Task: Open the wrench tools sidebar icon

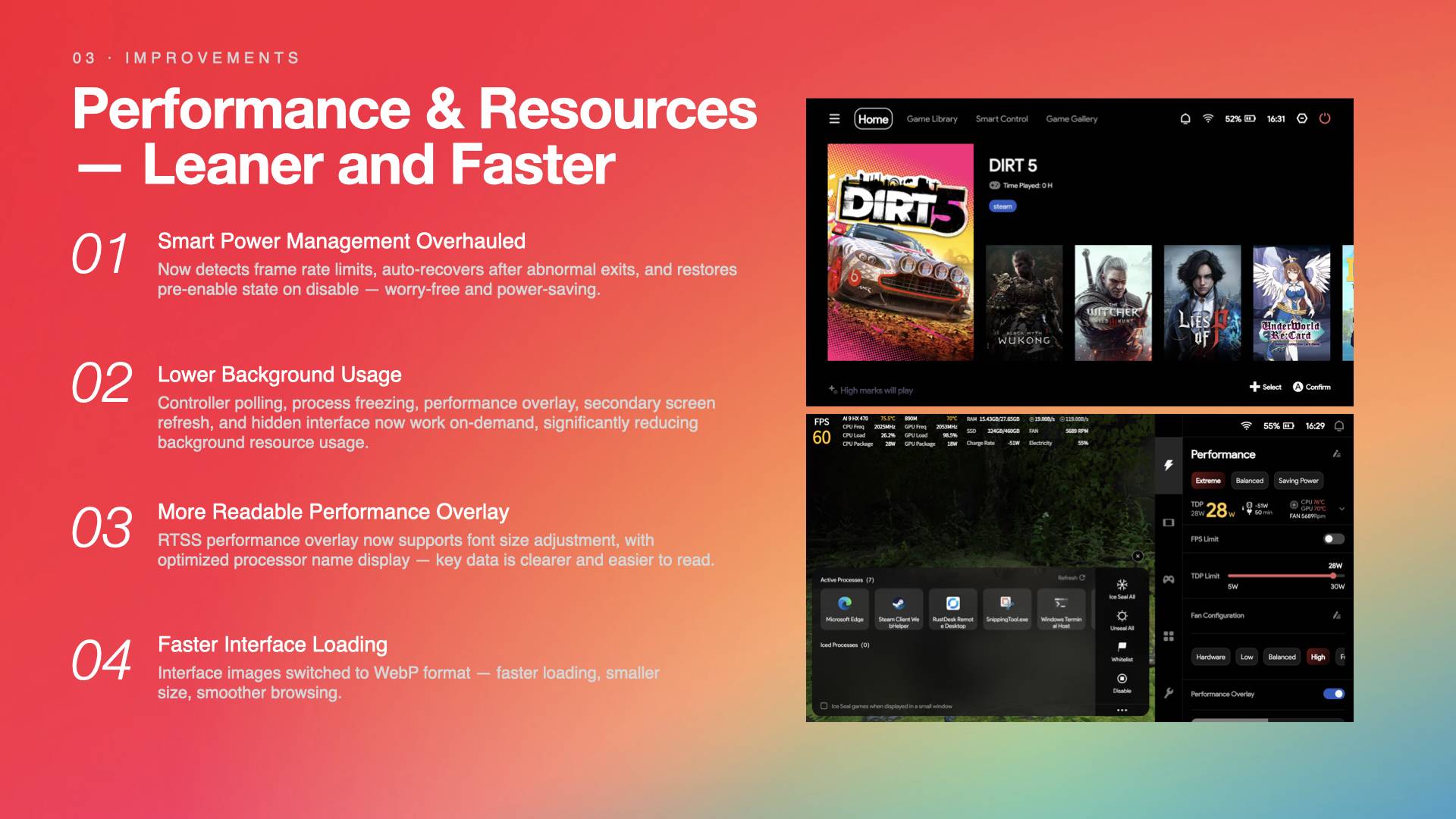Action: point(1169,693)
